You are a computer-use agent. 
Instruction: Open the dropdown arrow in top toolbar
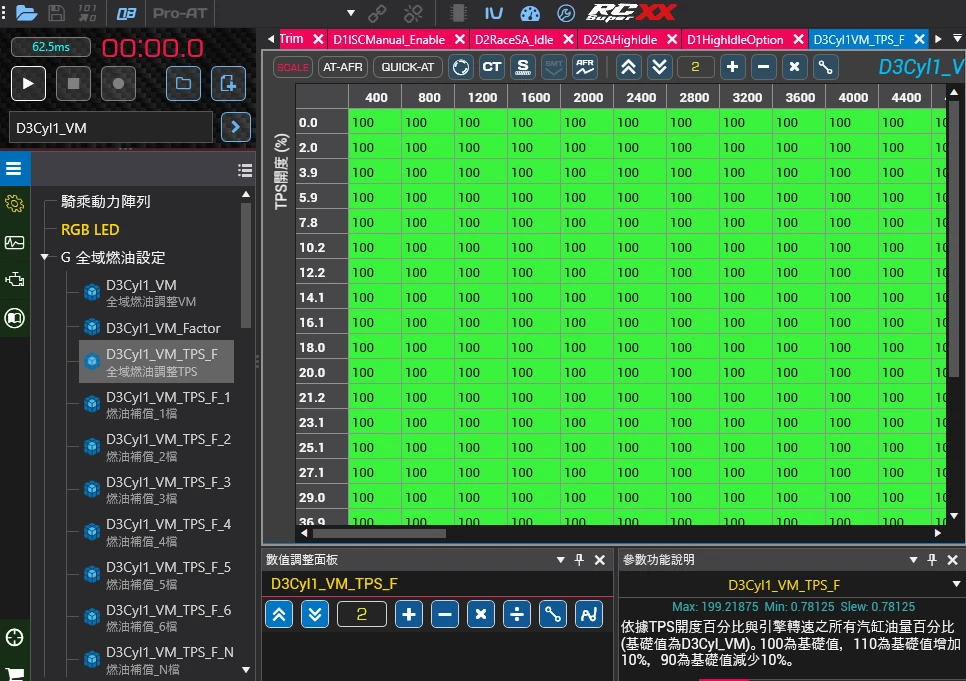pos(351,13)
